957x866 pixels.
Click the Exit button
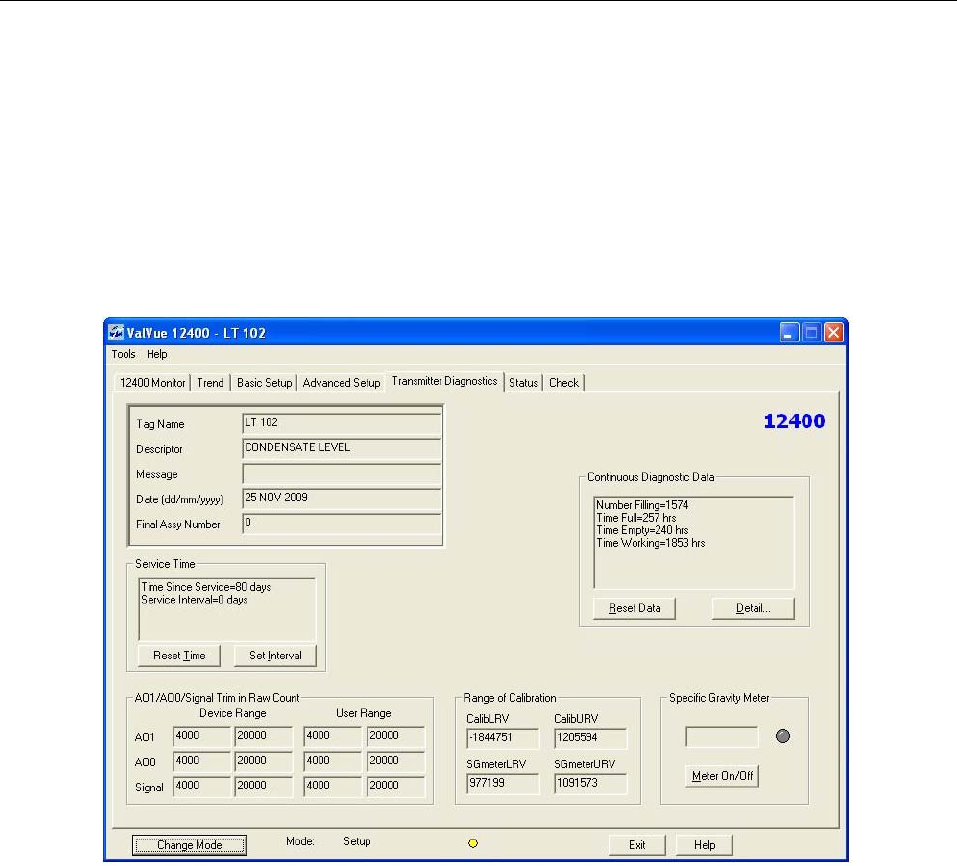[x=637, y=845]
